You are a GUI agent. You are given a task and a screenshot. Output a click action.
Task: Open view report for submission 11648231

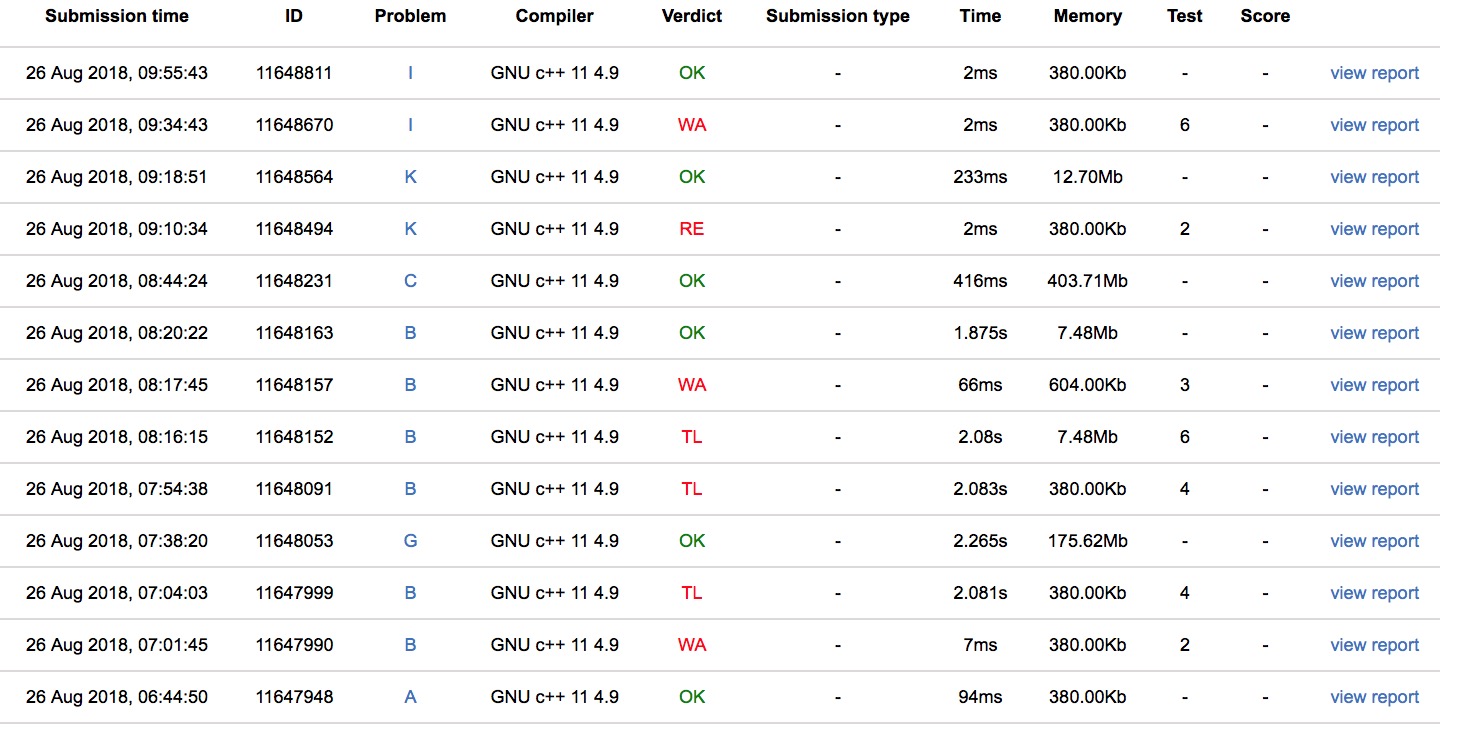tap(1374, 281)
